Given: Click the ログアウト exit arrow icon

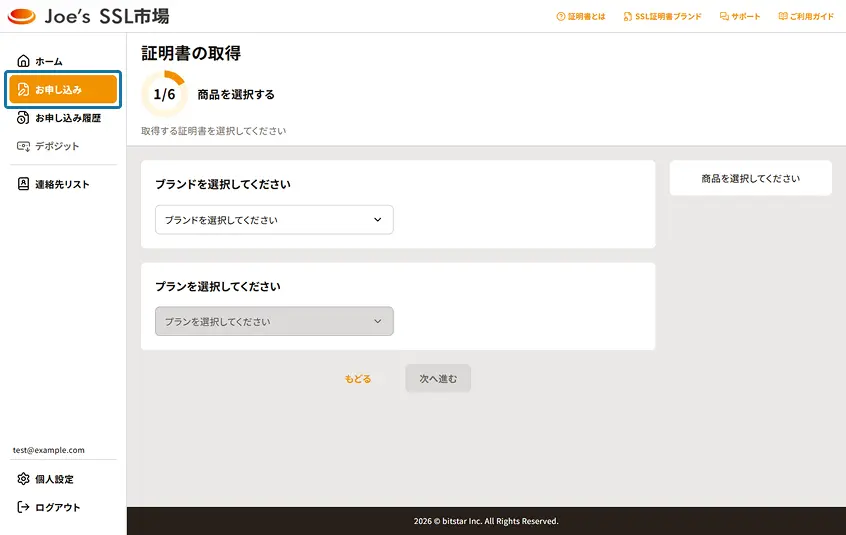Looking at the screenshot, I should pyautogui.click(x=23, y=507).
